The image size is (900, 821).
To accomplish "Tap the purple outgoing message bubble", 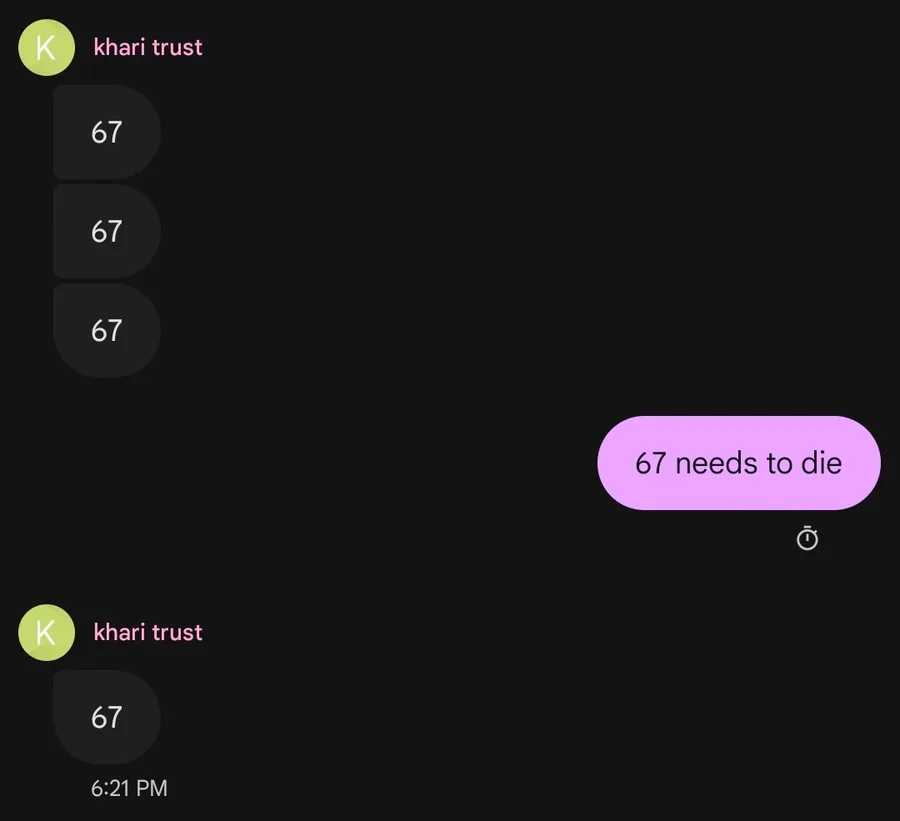I will click(738, 463).
